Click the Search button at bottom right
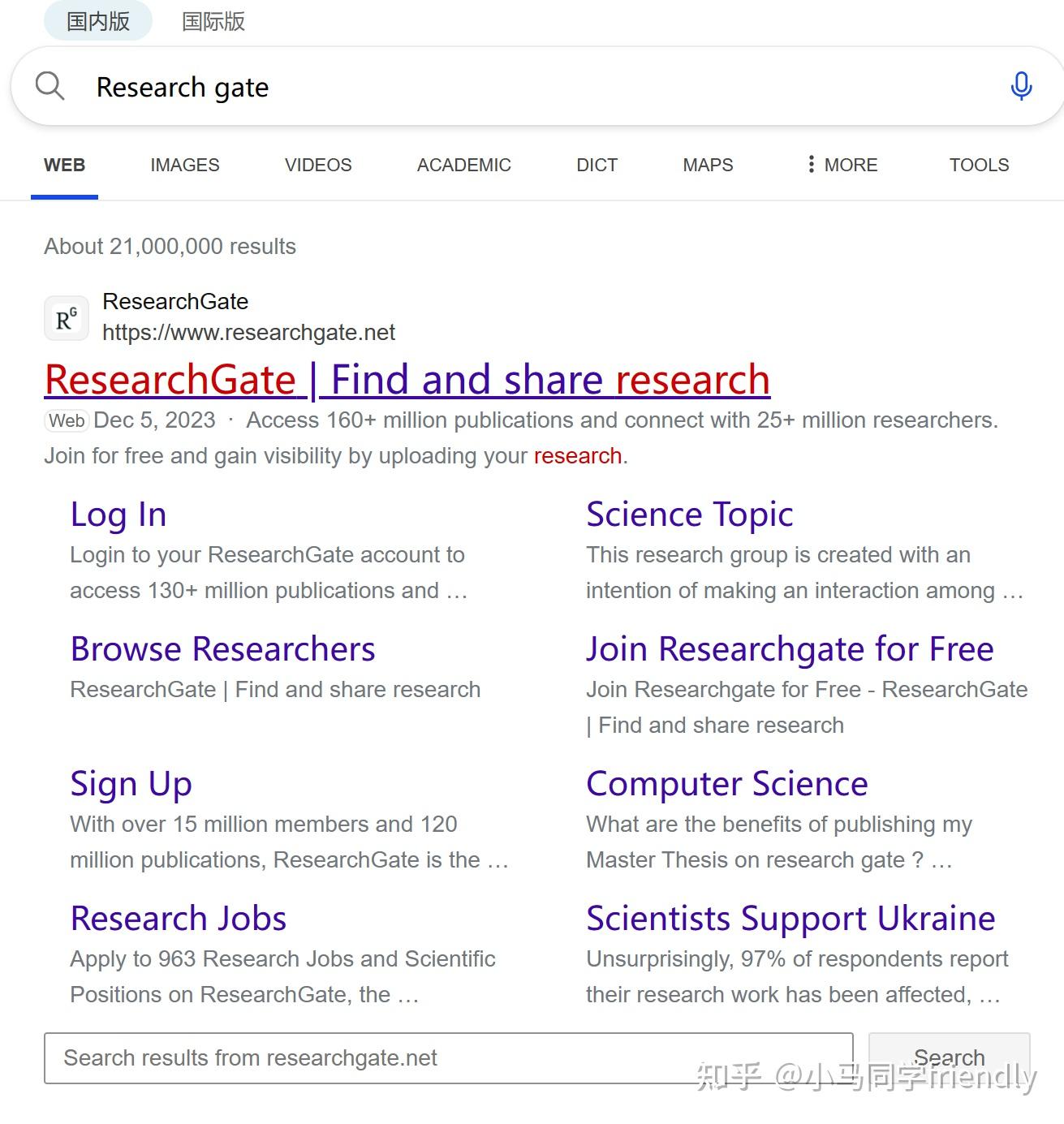Viewport: 1064px width, 1124px height. [x=949, y=1057]
